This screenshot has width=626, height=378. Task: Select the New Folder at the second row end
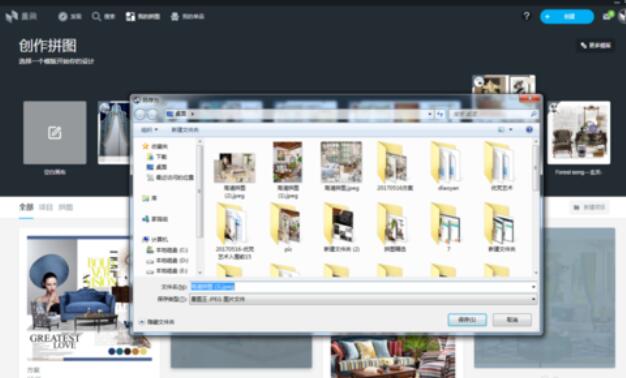point(501,228)
